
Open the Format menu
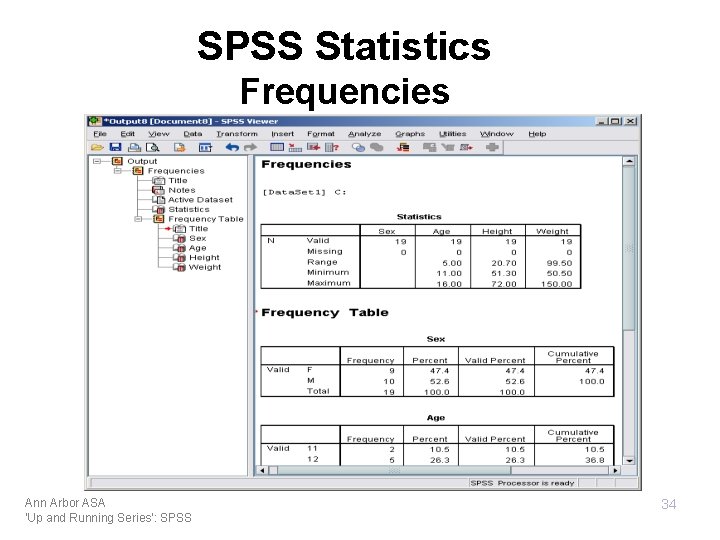(x=321, y=134)
